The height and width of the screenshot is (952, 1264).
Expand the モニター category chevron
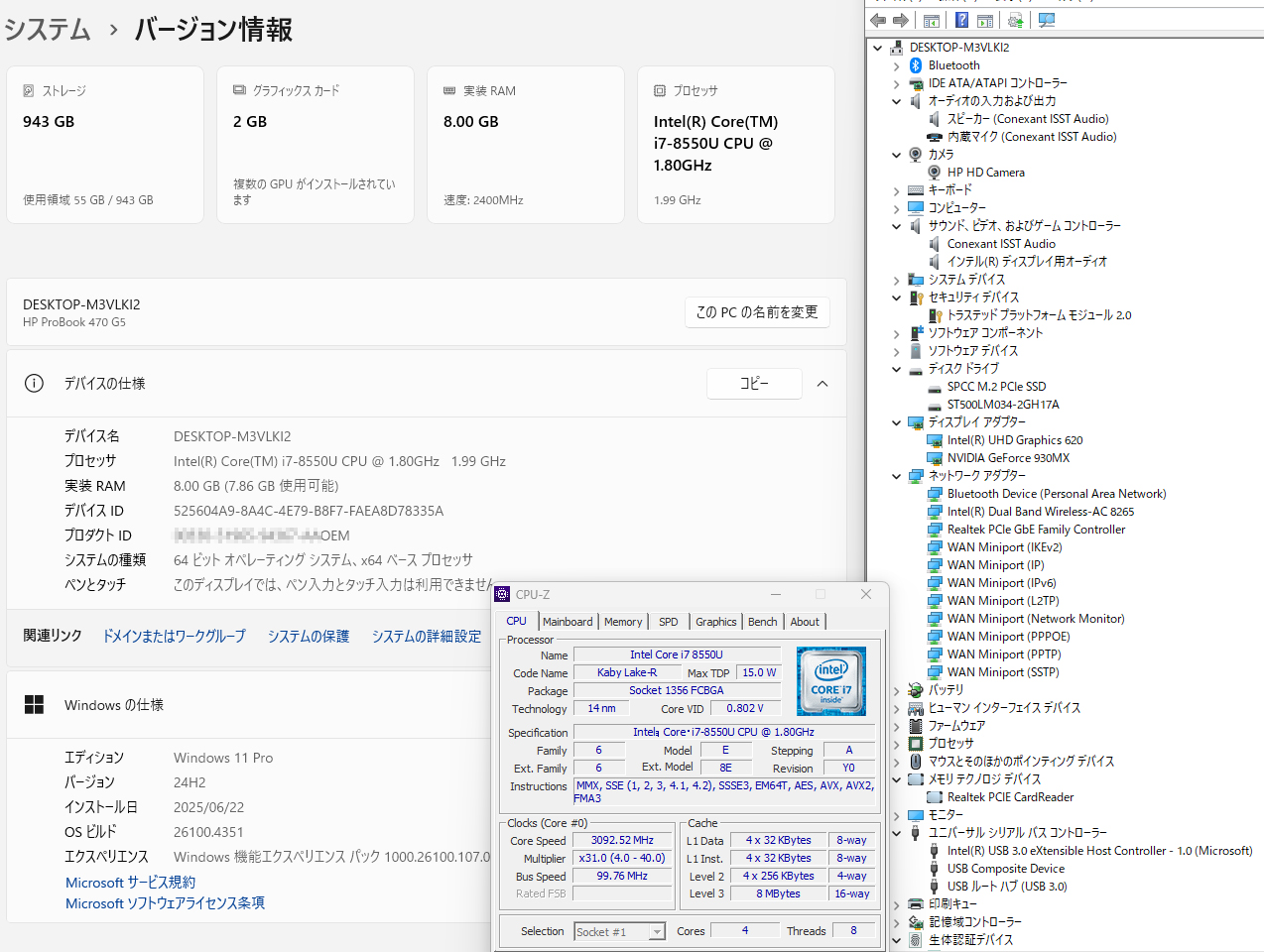tap(896, 815)
